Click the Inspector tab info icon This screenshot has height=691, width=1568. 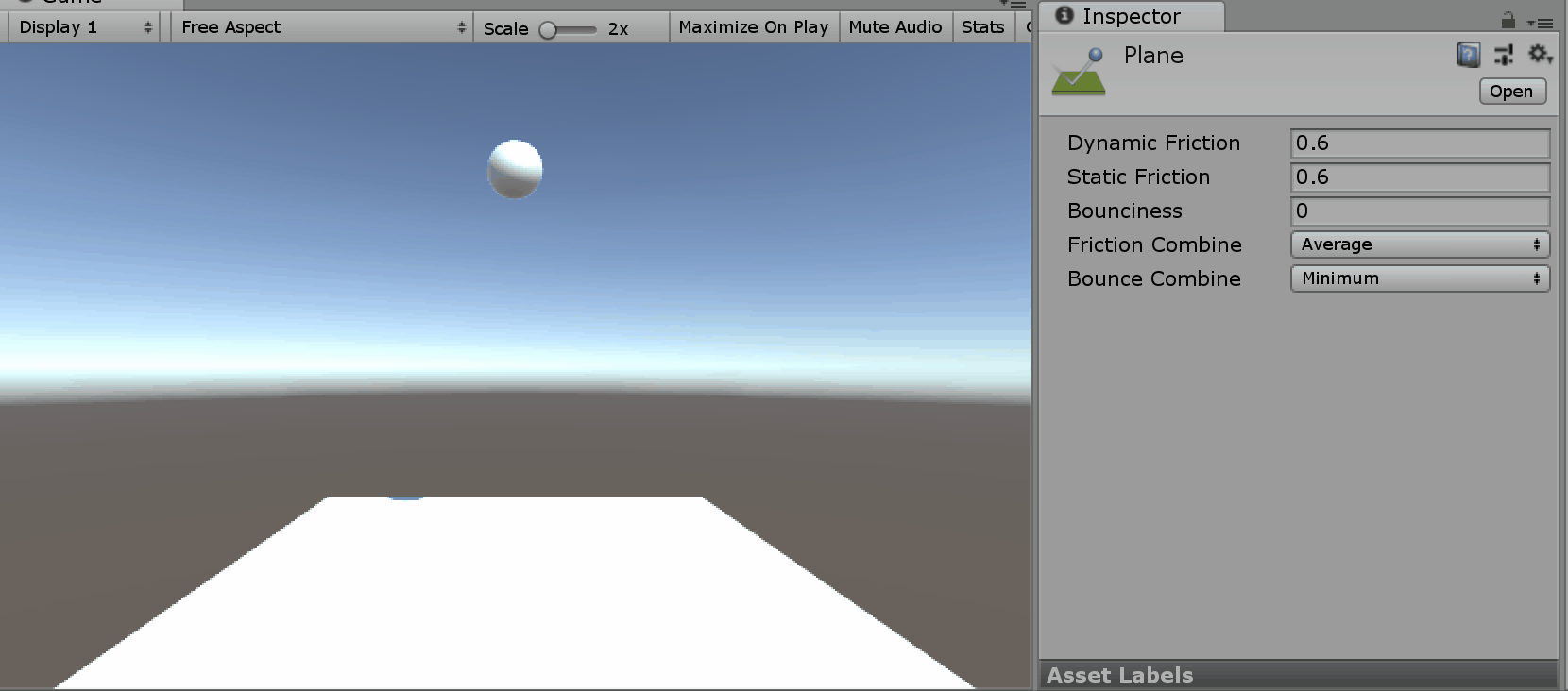click(1065, 15)
